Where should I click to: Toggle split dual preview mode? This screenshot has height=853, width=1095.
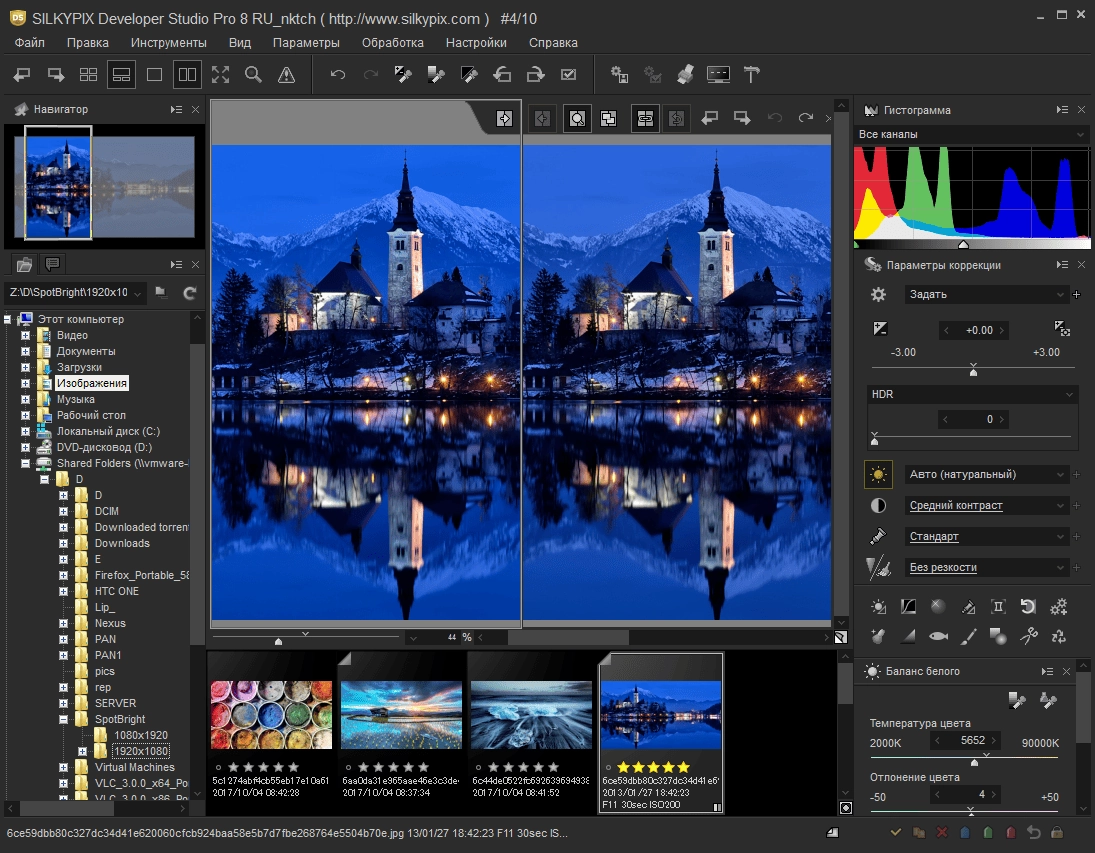[187, 75]
